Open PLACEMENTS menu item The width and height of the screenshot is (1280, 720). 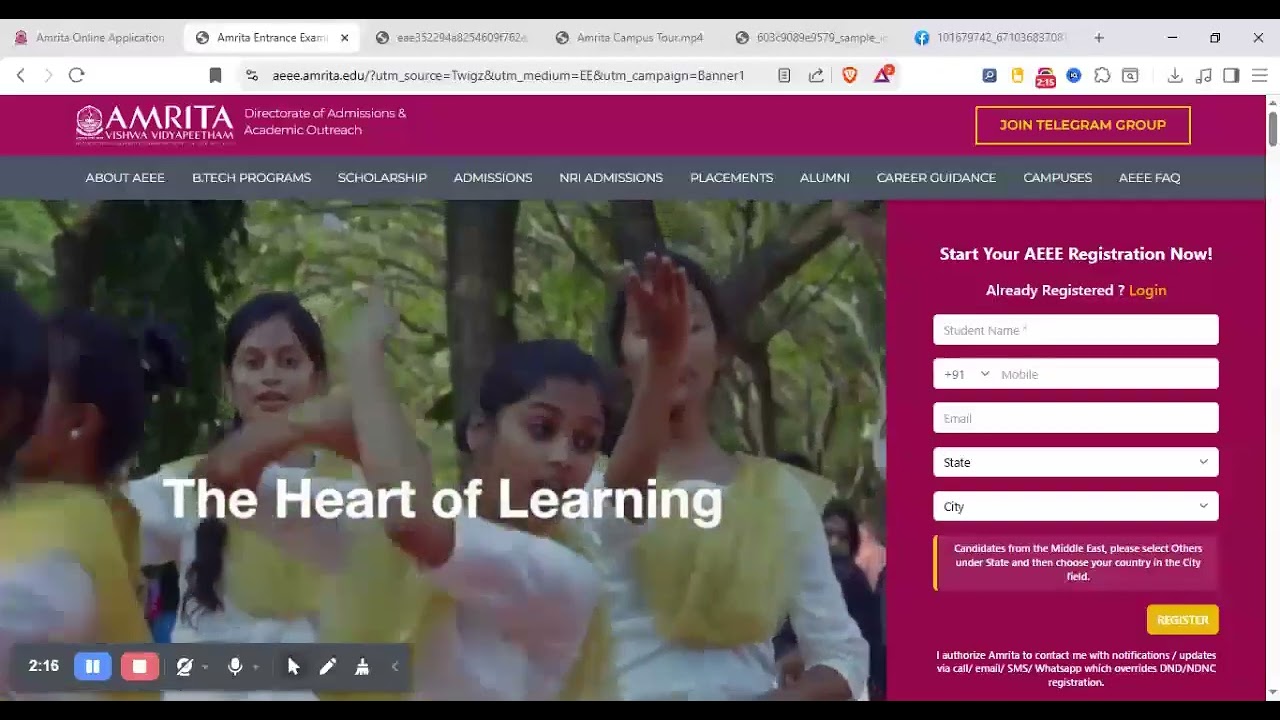(x=731, y=177)
